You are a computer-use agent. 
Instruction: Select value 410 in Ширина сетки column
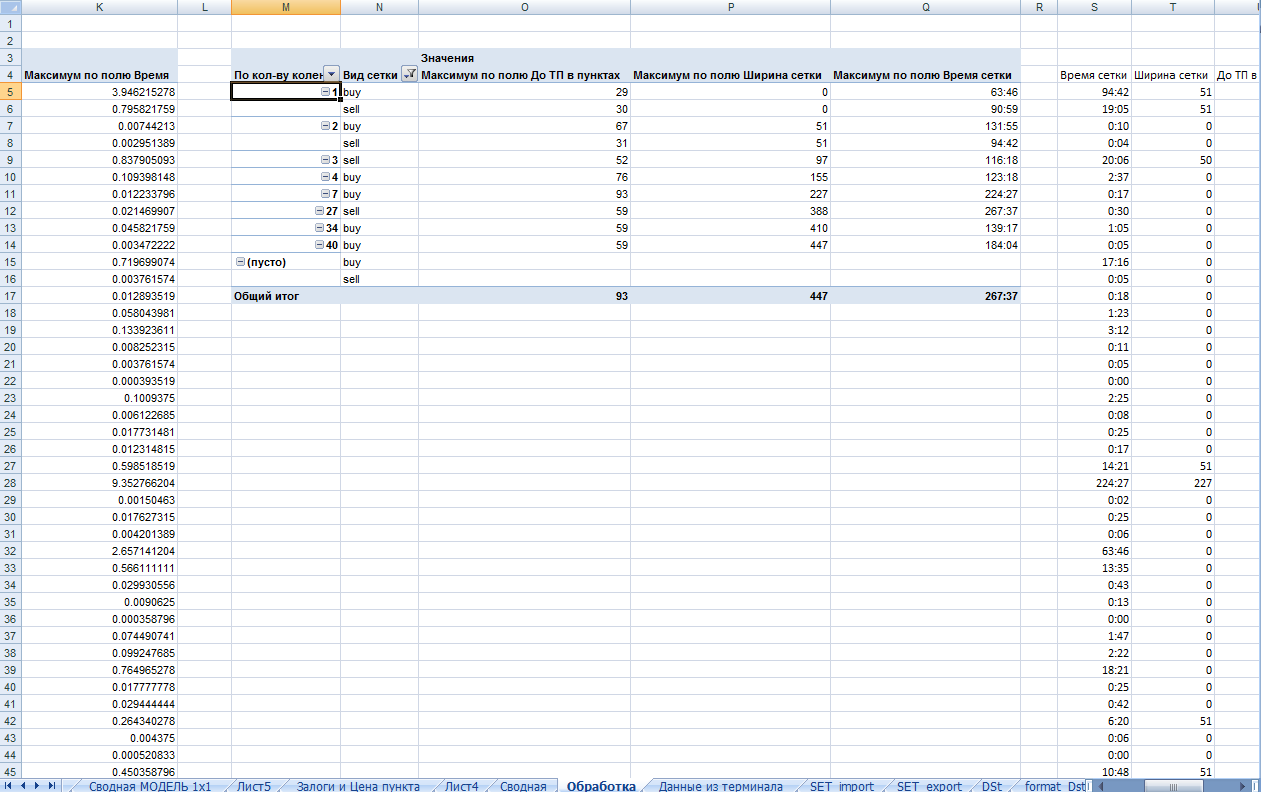731,228
